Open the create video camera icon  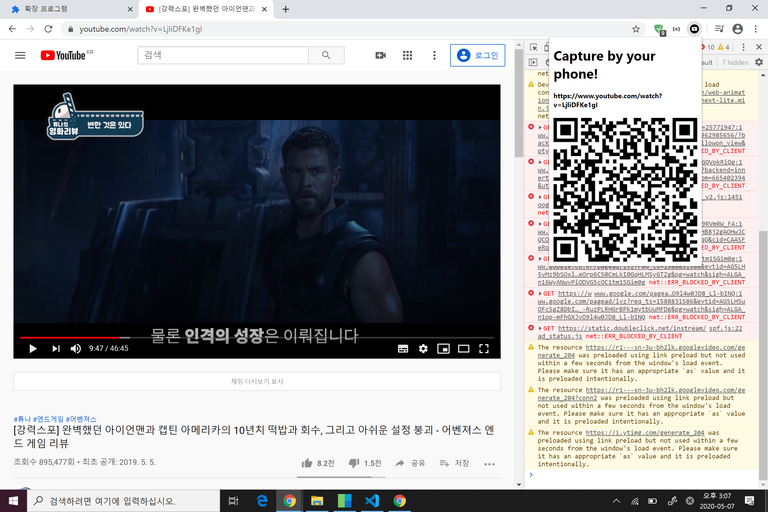tap(381, 55)
